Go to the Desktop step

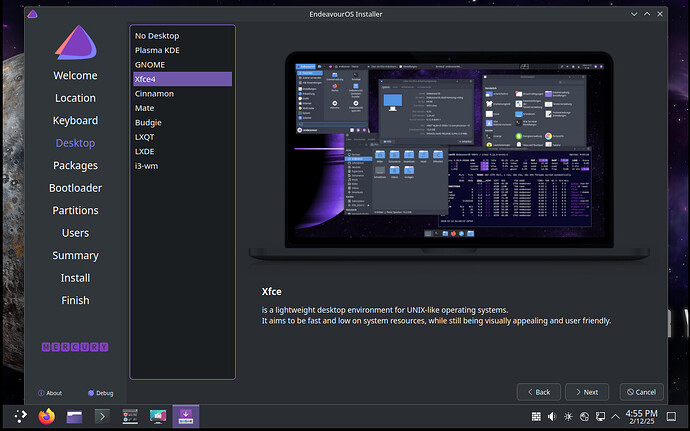[75, 143]
